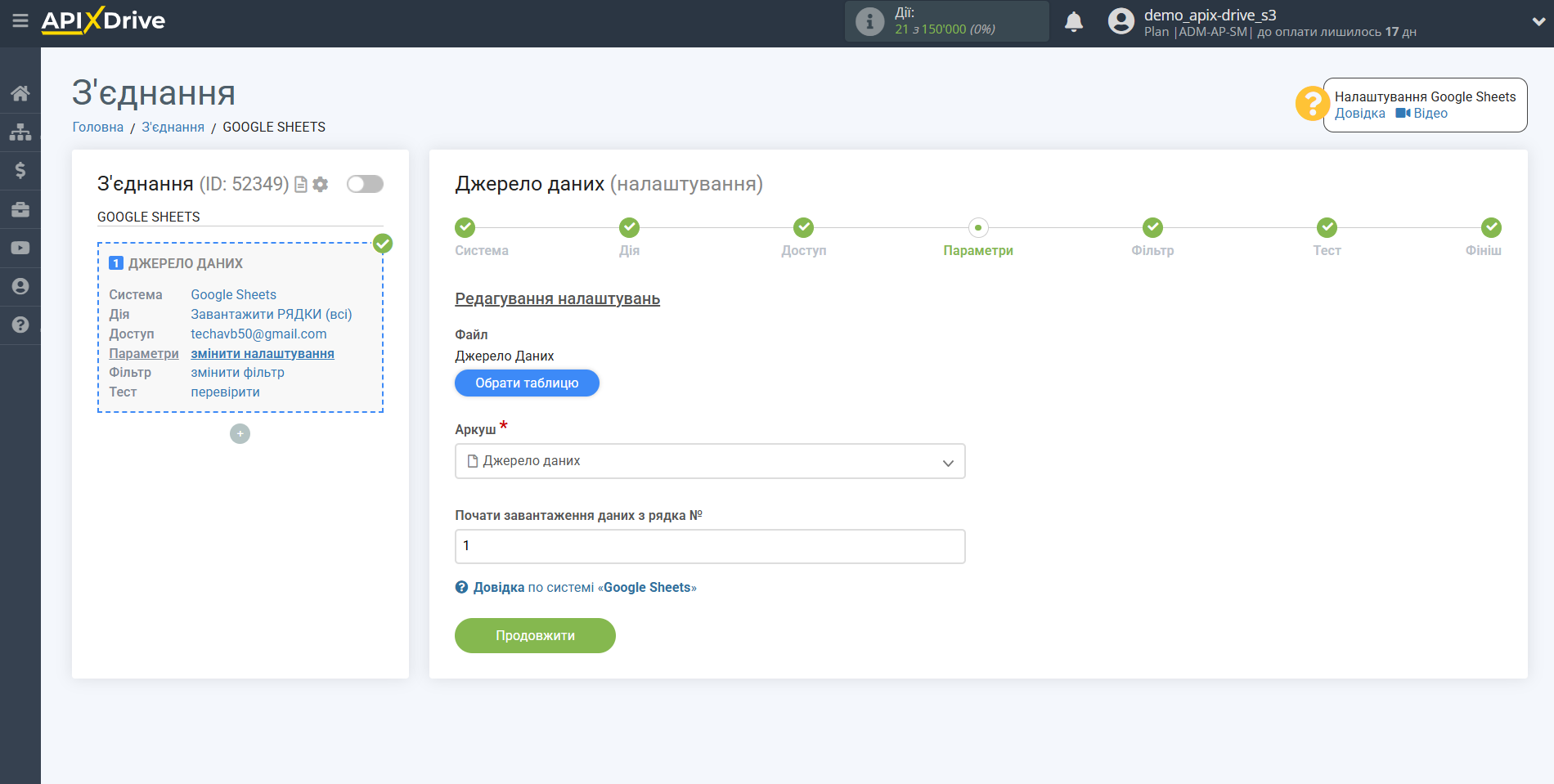This screenshot has width=1554, height=784.
Task: Open the billing dollar sidebar icon
Action: (x=20, y=170)
